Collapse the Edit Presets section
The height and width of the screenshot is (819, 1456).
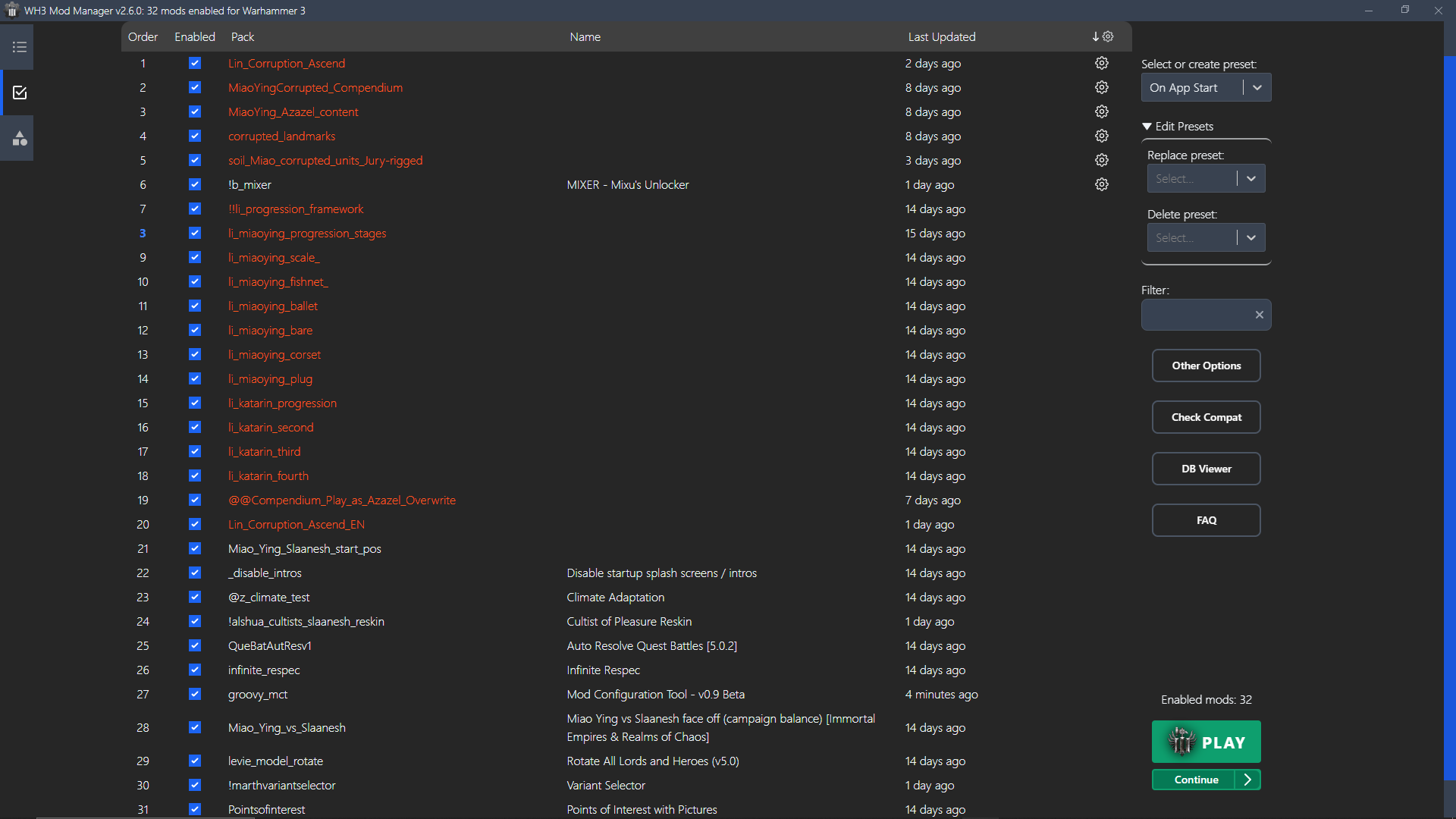pyautogui.click(x=1178, y=126)
